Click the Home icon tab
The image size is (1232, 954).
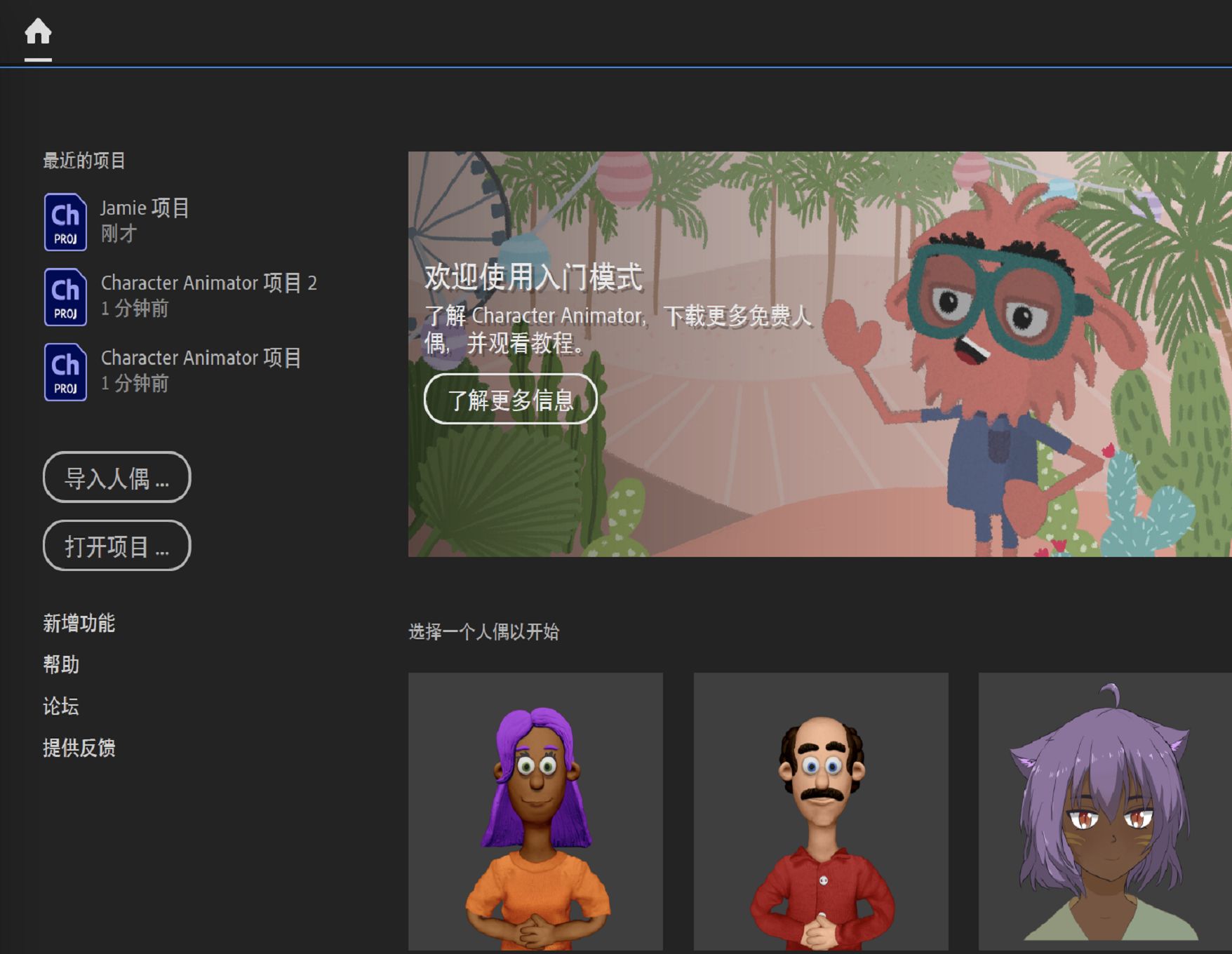tap(38, 32)
